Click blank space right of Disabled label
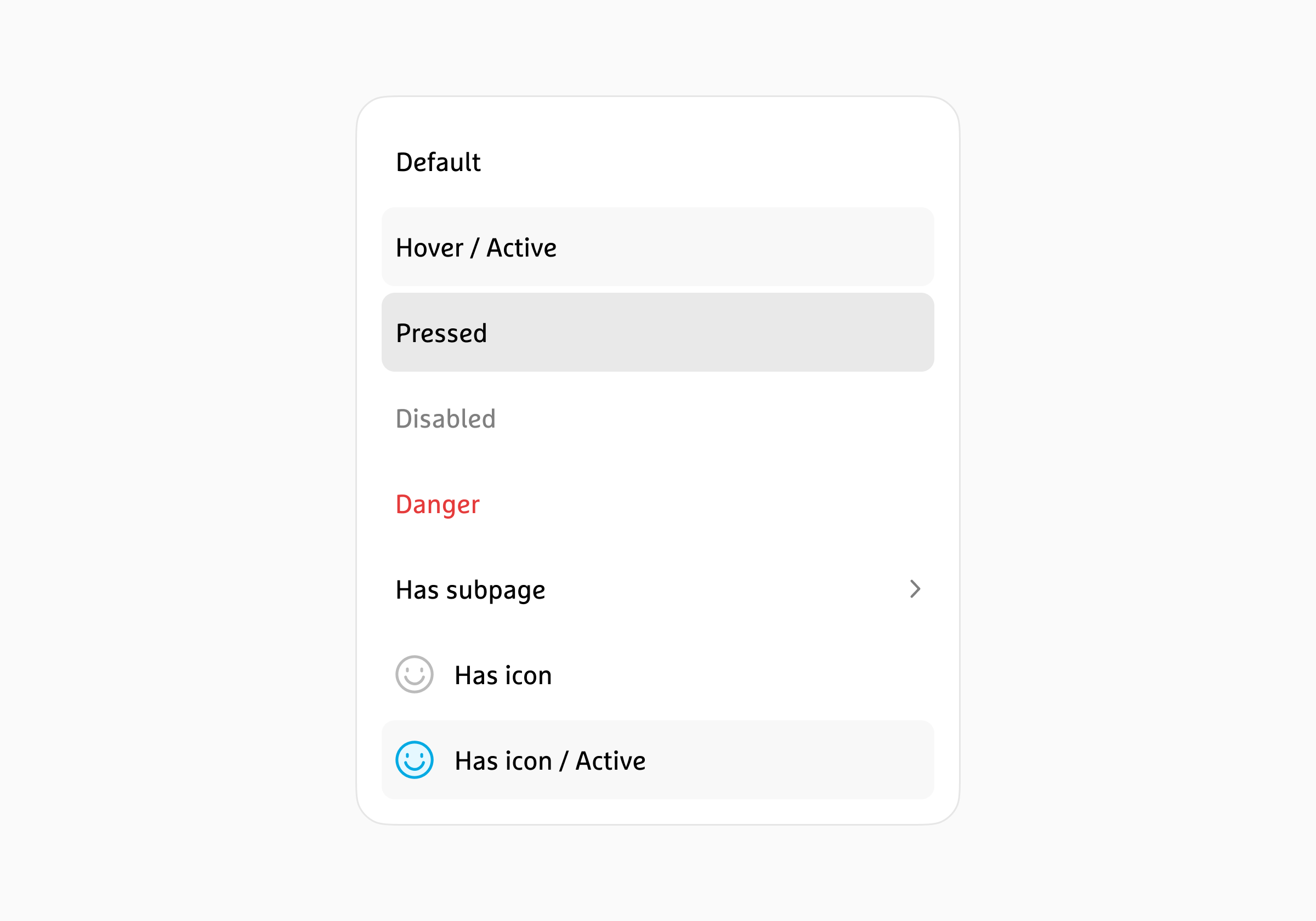Image resolution: width=1316 pixels, height=921 pixels. tap(717, 418)
